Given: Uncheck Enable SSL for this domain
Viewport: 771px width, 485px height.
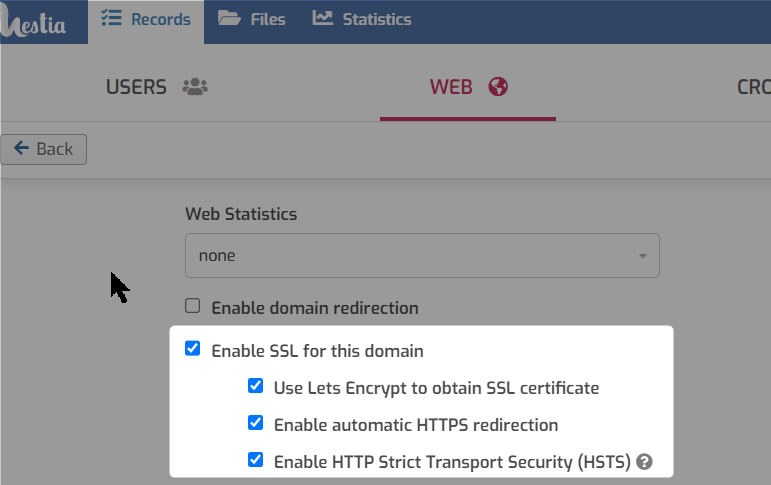Looking at the screenshot, I should (193, 348).
